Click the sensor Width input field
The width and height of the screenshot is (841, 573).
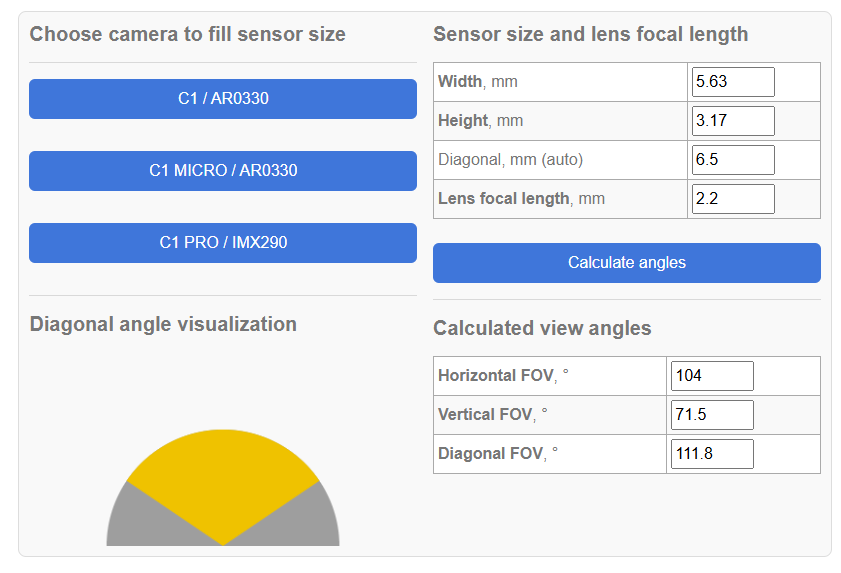(733, 82)
